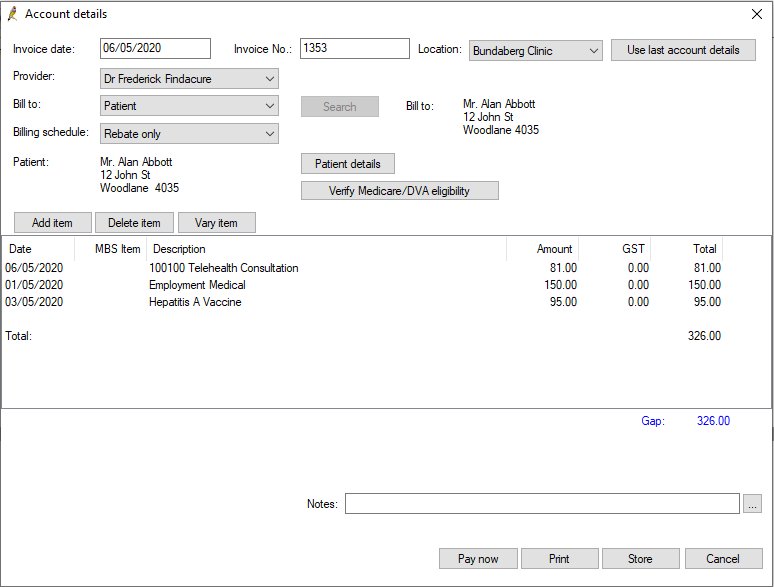This screenshot has height=587, width=774.
Task: Click Pay now button
Action: [478, 558]
